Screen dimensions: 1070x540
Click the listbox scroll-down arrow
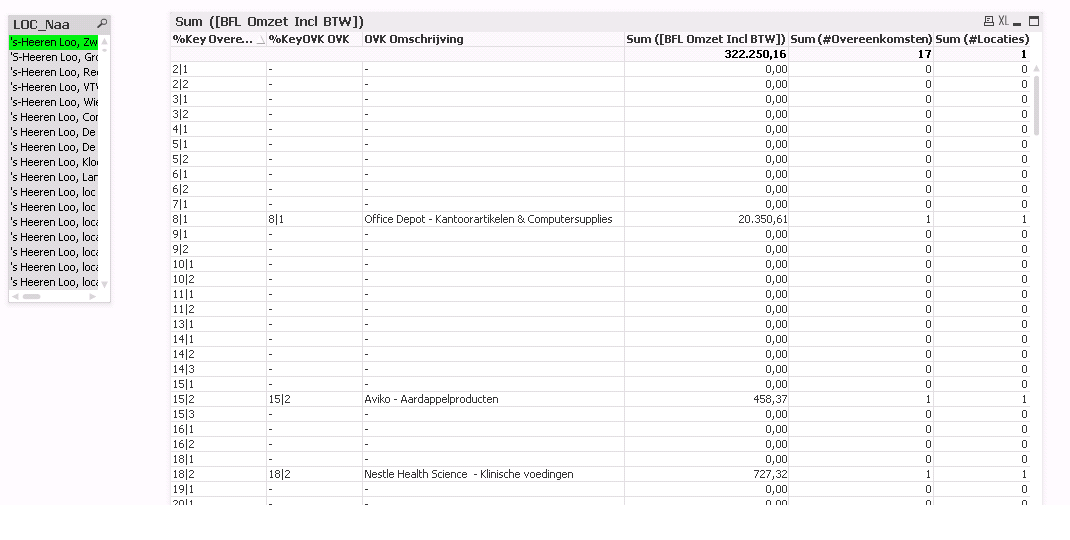(x=104, y=284)
